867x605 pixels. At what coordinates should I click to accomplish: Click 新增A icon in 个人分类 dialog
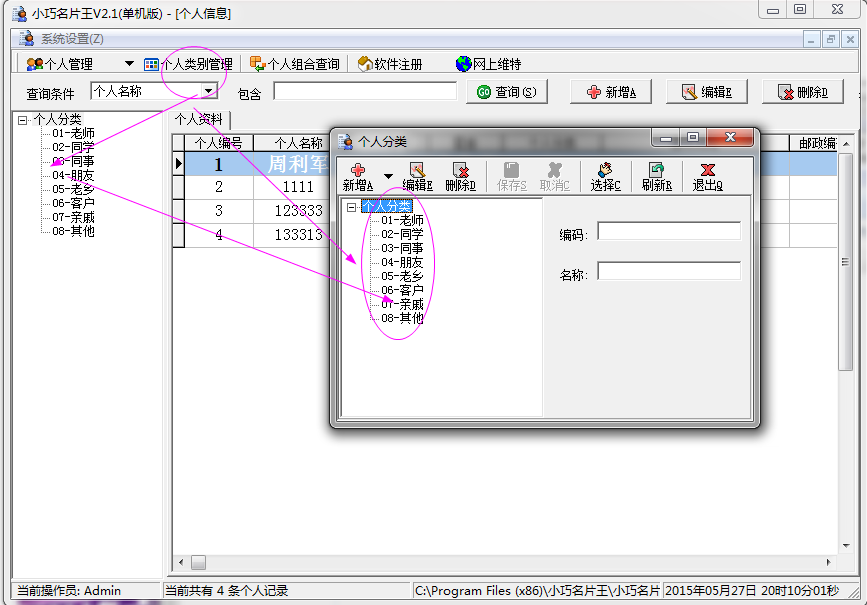(x=358, y=177)
